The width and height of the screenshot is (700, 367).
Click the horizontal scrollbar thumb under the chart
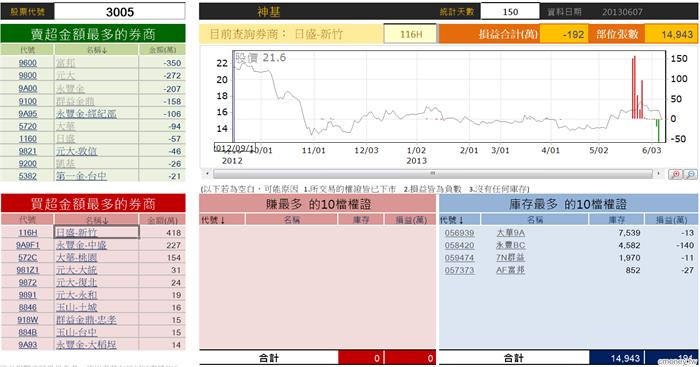point(433,173)
